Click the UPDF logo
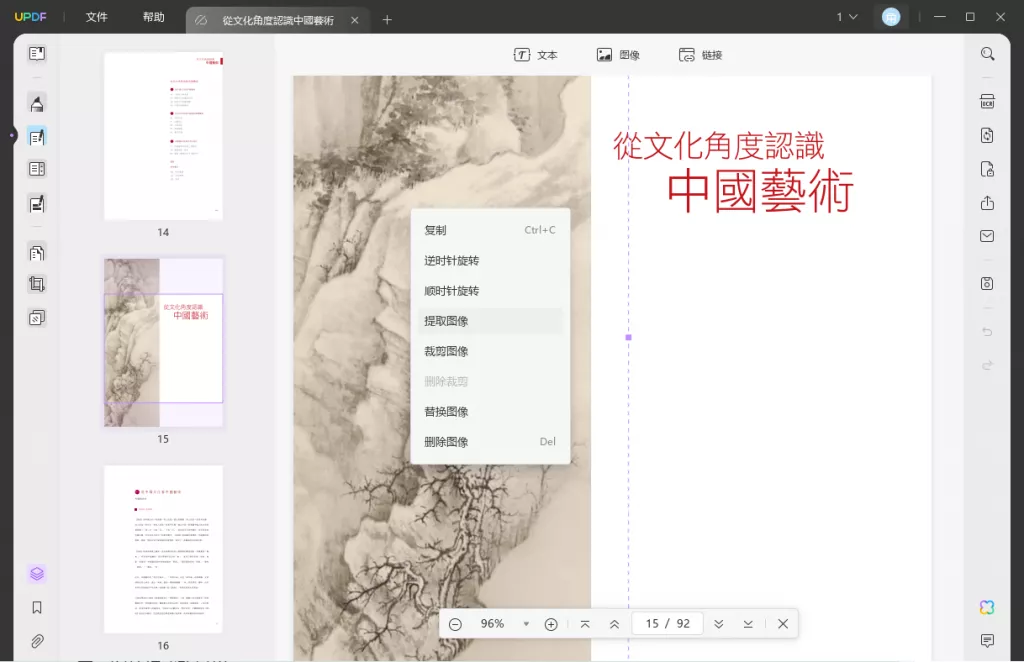 click(x=31, y=17)
